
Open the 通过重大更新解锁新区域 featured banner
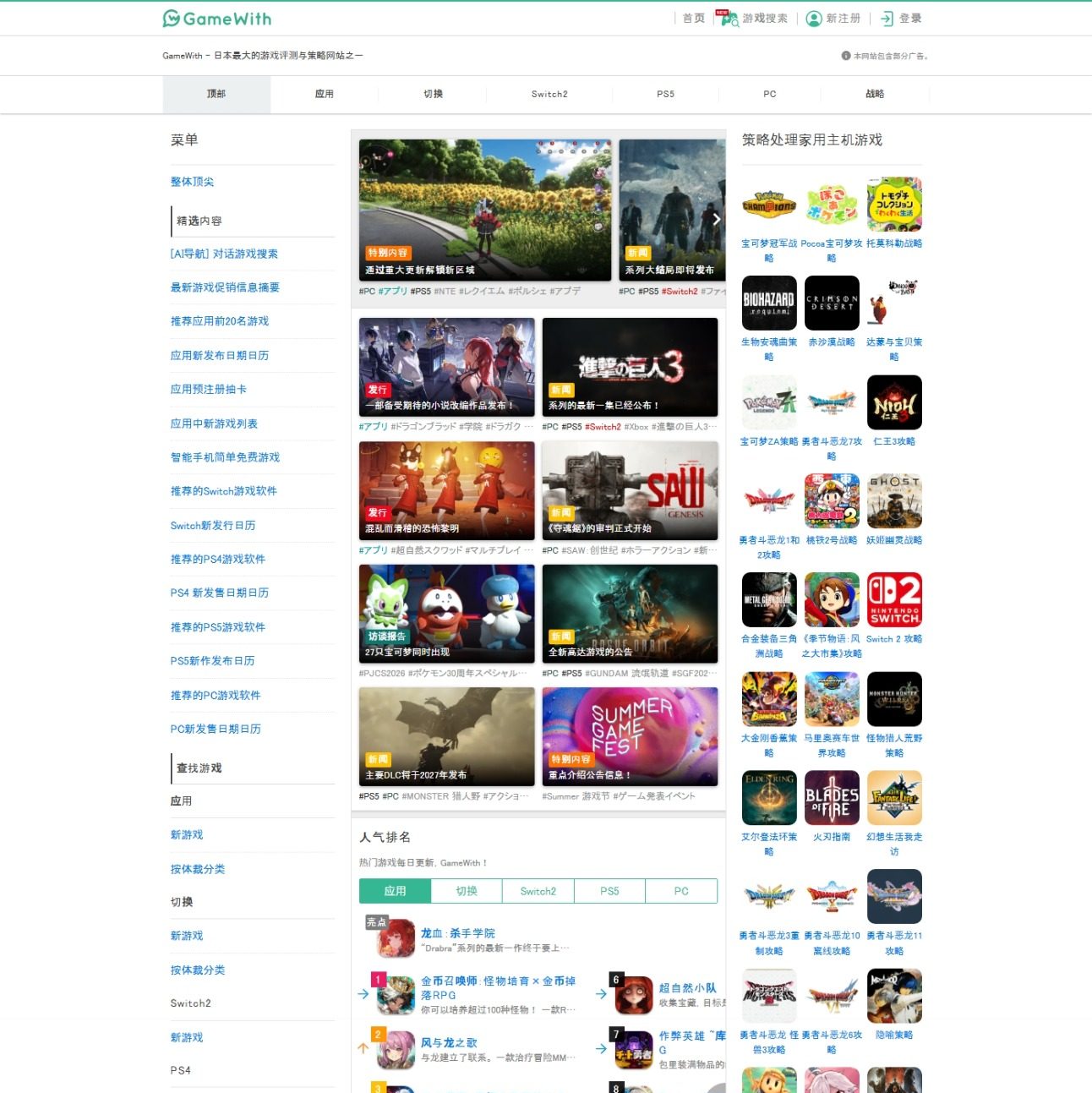coord(485,210)
